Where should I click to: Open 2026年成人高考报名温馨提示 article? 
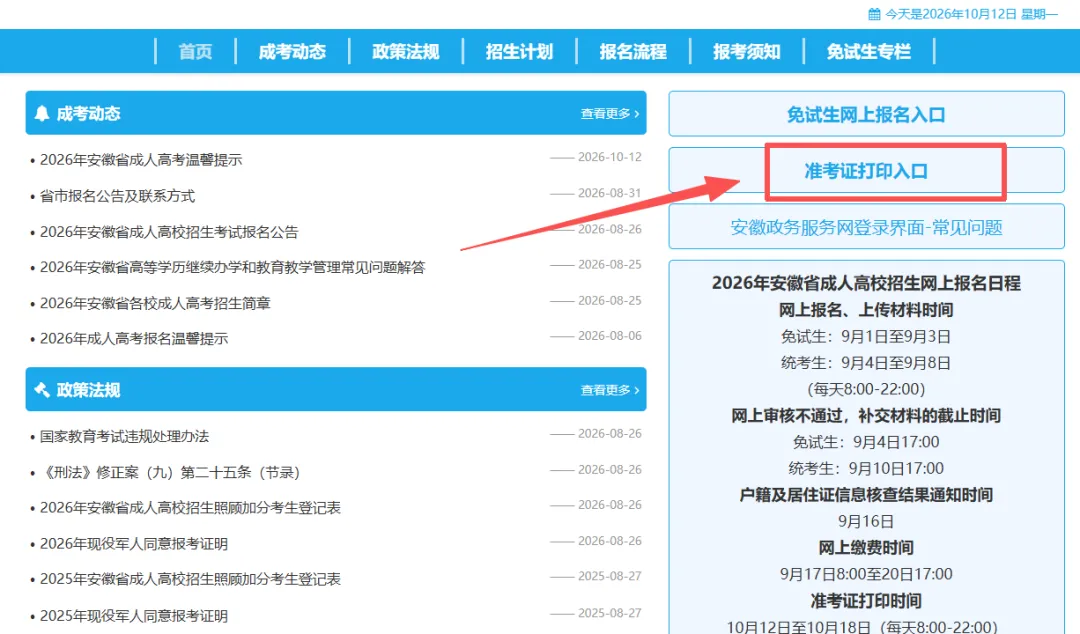134,338
